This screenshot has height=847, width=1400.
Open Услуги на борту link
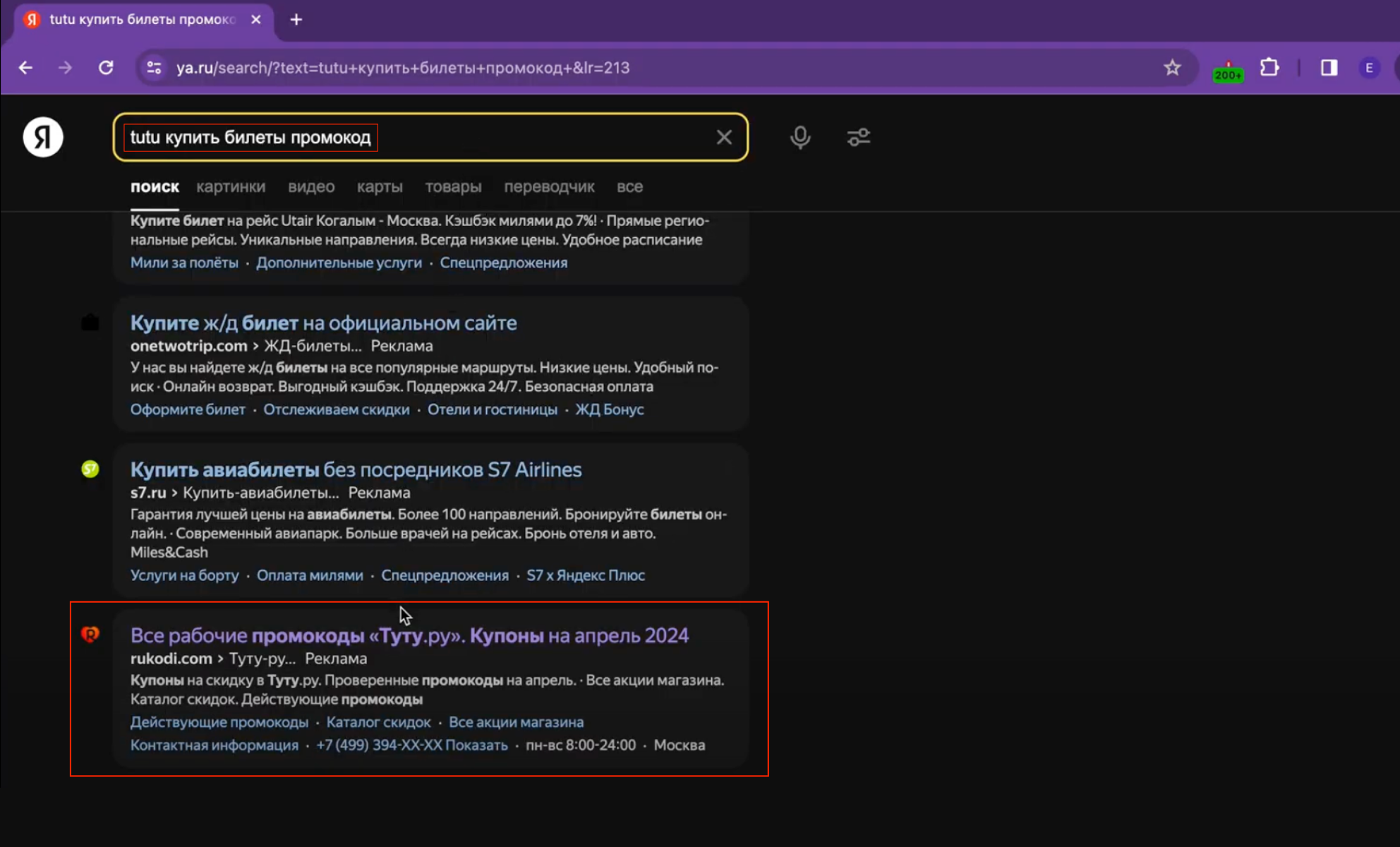(x=184, y=575)
